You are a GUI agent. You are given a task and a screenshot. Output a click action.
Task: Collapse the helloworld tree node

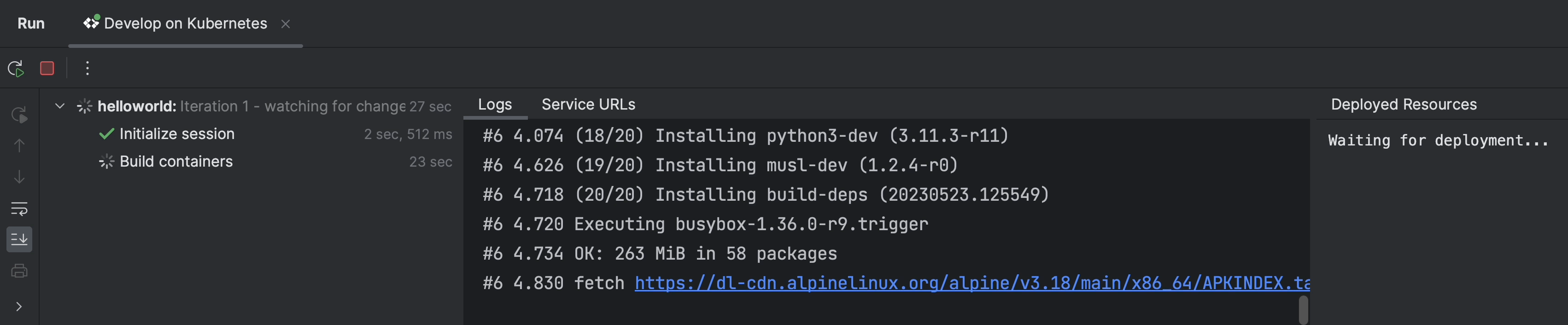click(x=60, y=106)
